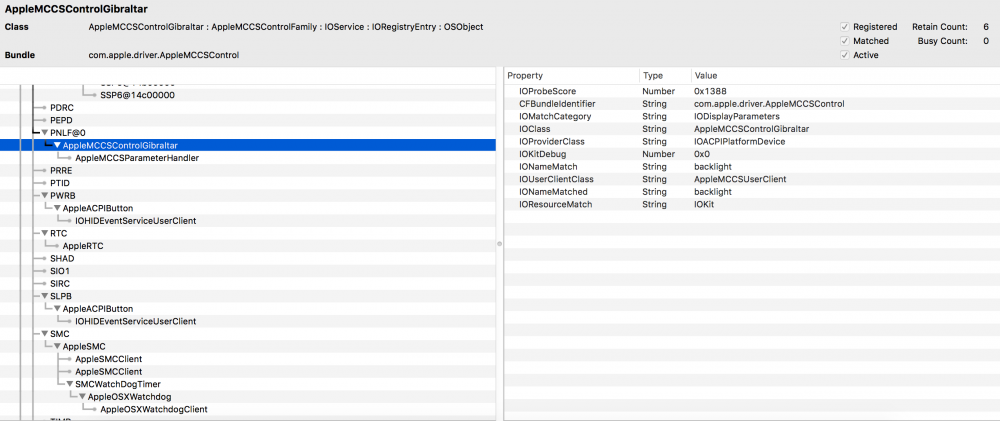
Task: Collapse the SLPB node triangle
Action: click(x=45, y=296)
